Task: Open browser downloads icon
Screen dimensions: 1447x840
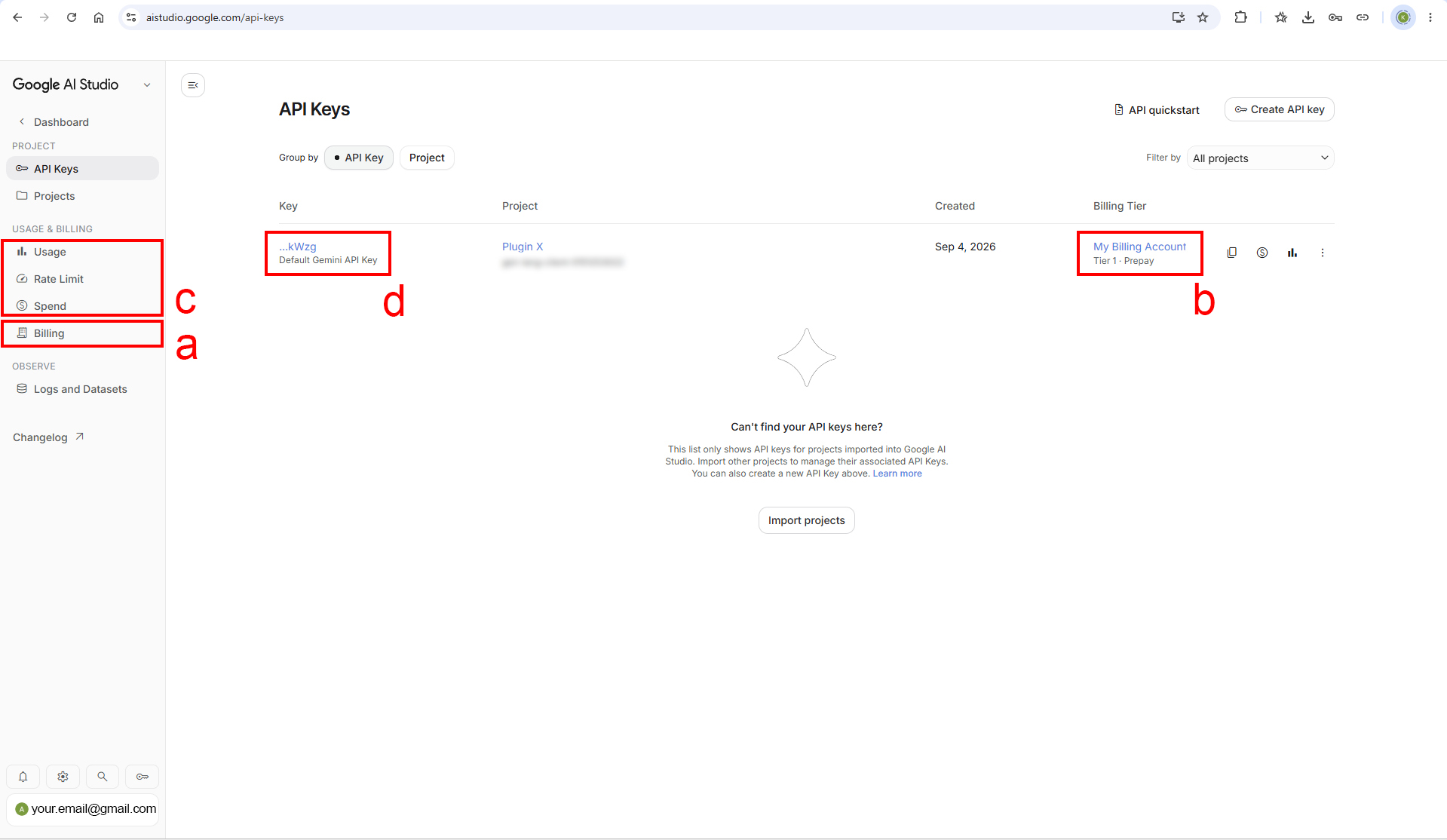Action: 1308,17
